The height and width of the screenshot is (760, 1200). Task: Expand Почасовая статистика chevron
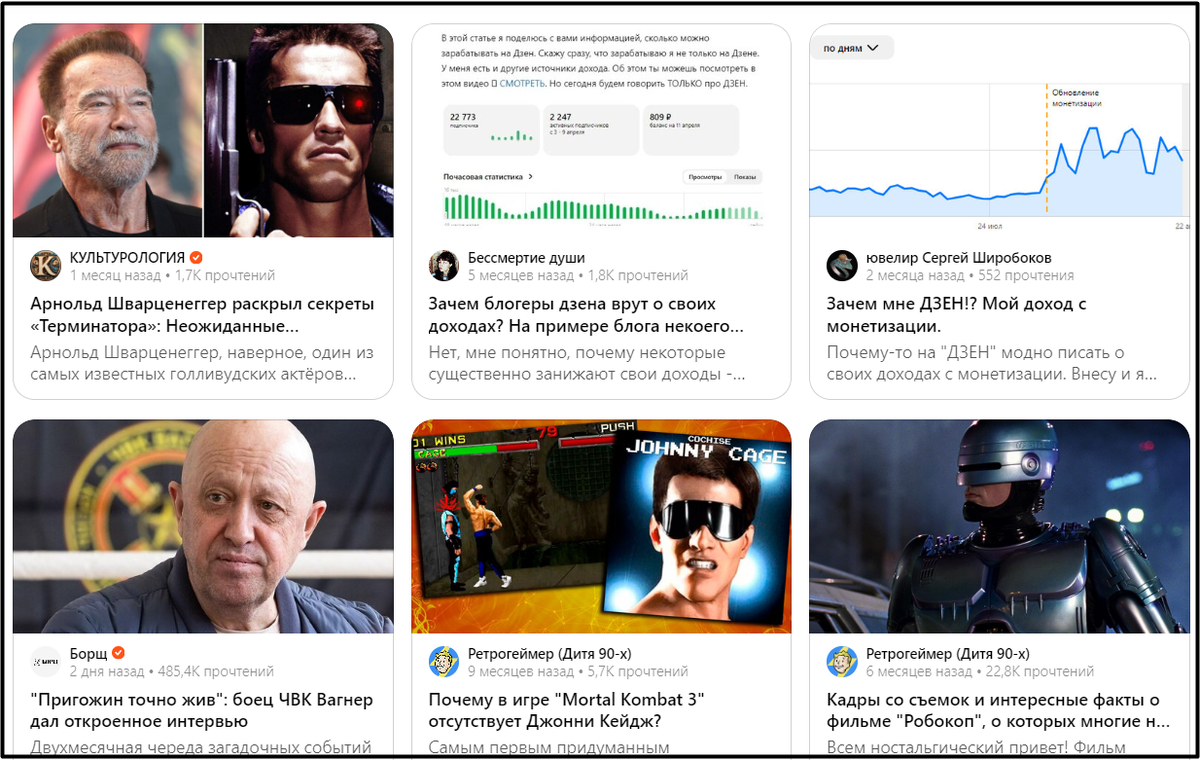tap(530, 176)
